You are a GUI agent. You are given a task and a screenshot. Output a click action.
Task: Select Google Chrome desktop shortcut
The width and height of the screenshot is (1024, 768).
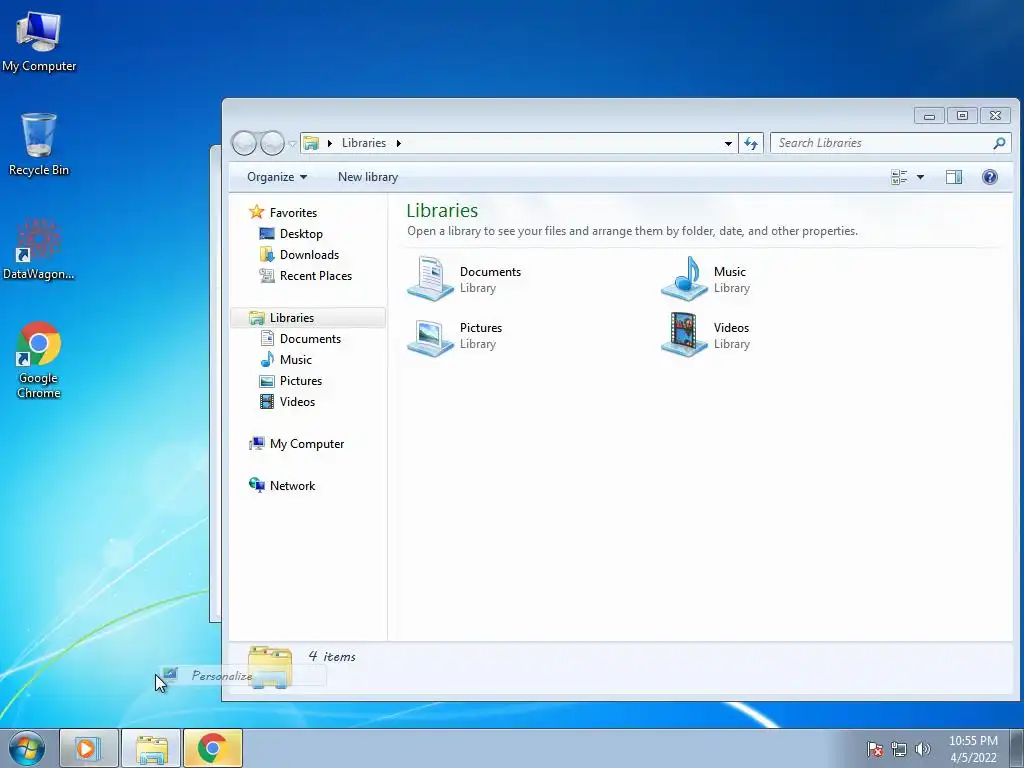[x=39, y=359]
